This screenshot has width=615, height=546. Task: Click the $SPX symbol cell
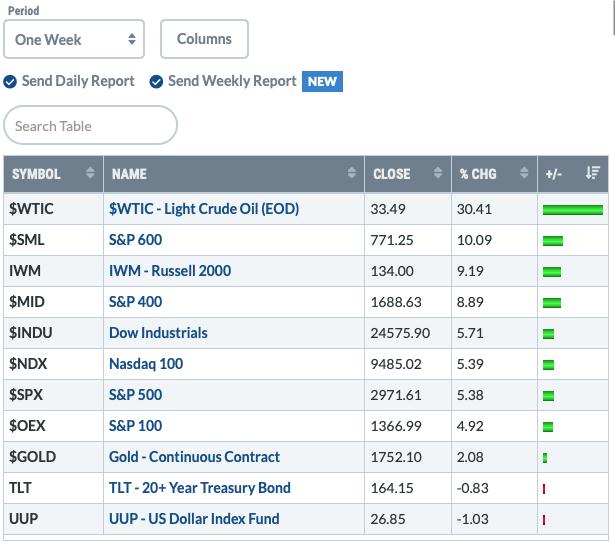point(53,395)
